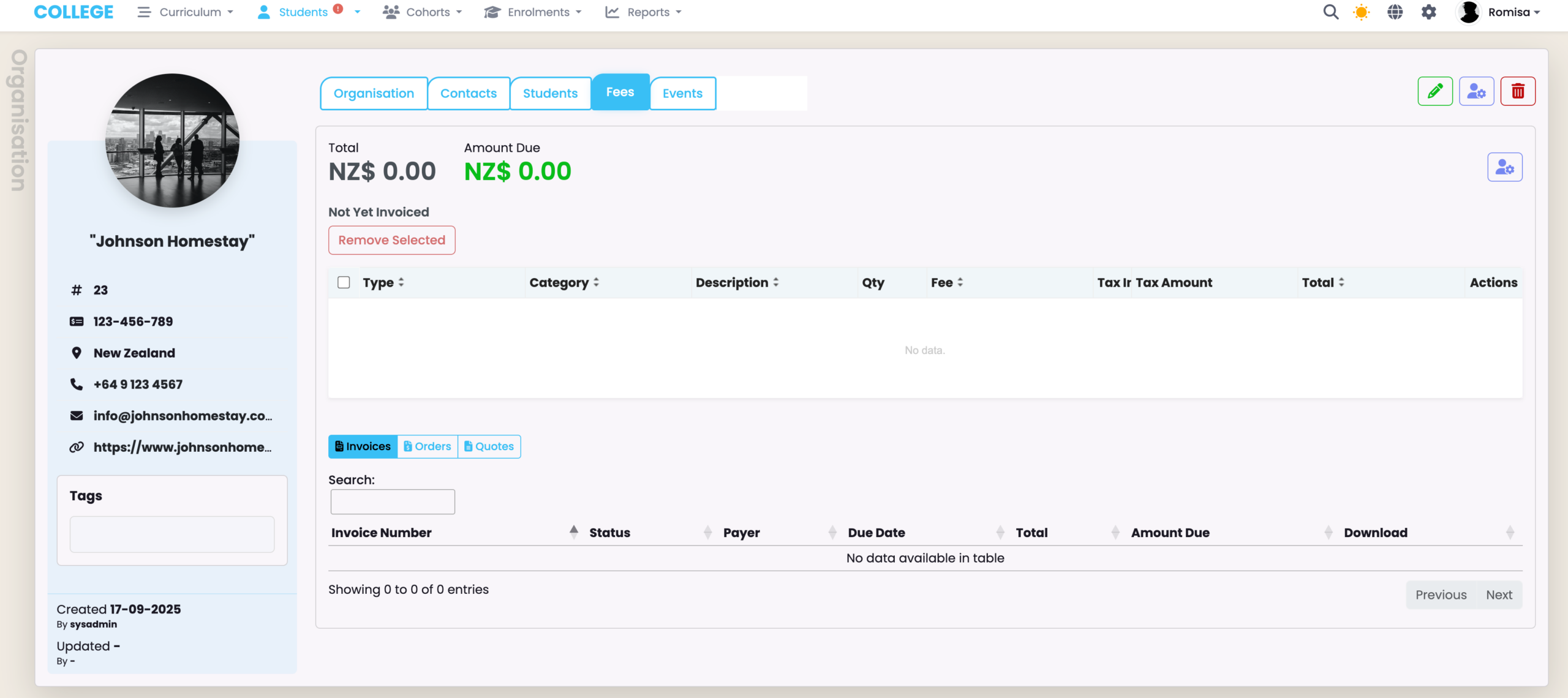Toggle the sun theme icon
Viewport: 1568px width, 698px height.
point(1361,12)
